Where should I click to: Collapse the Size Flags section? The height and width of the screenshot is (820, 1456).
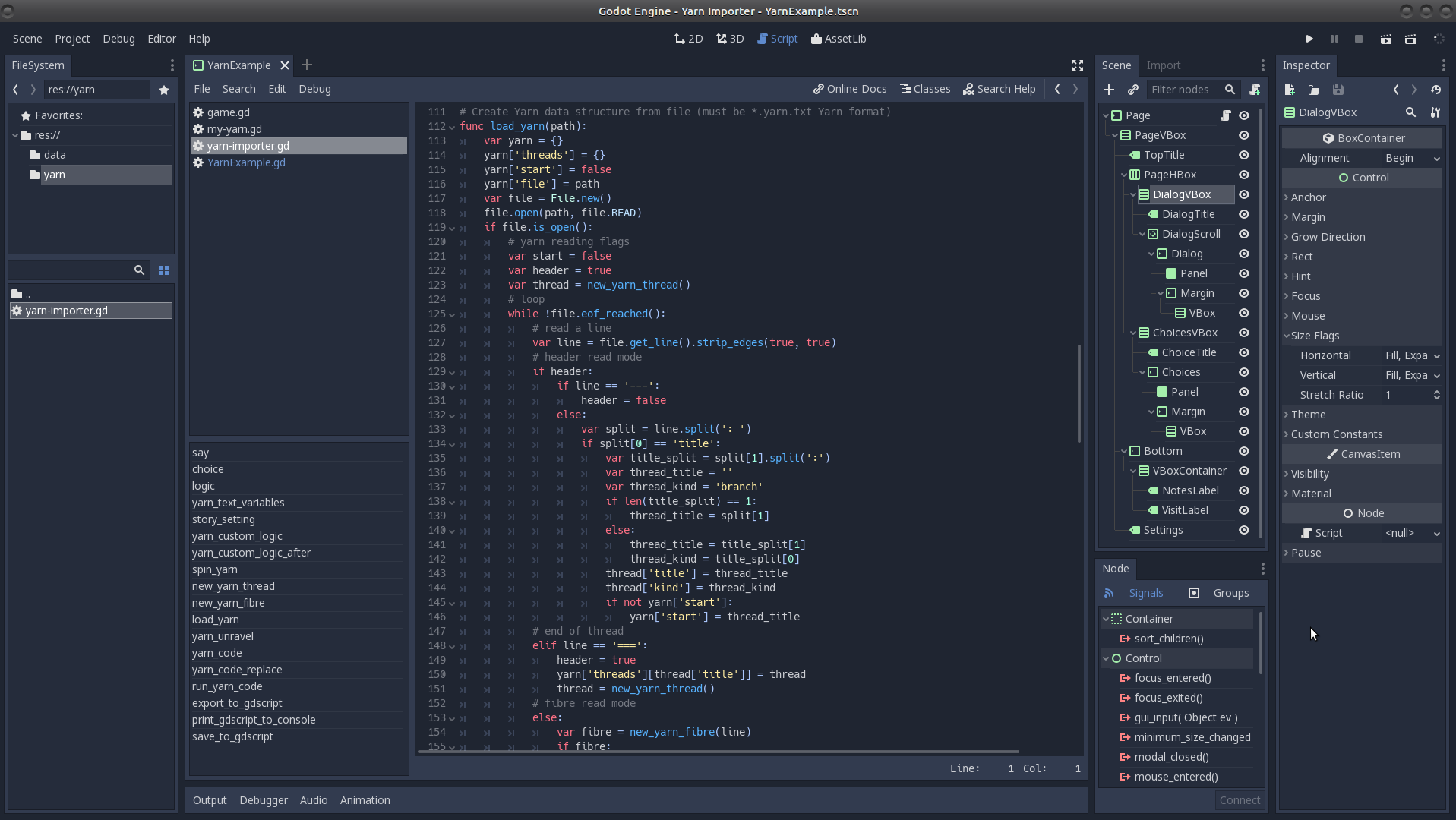coord(1362,336)
